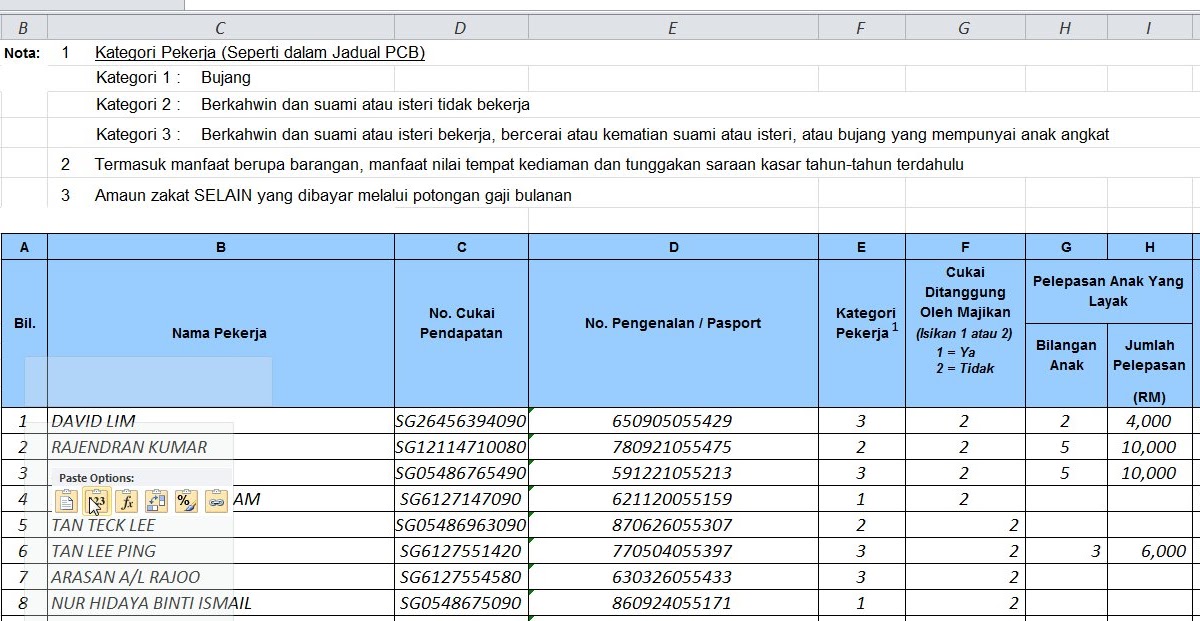Viewport: 1200px width, 621px height.
Task: Click the 'Bil.' table header cell
Action: pos(24,333)
